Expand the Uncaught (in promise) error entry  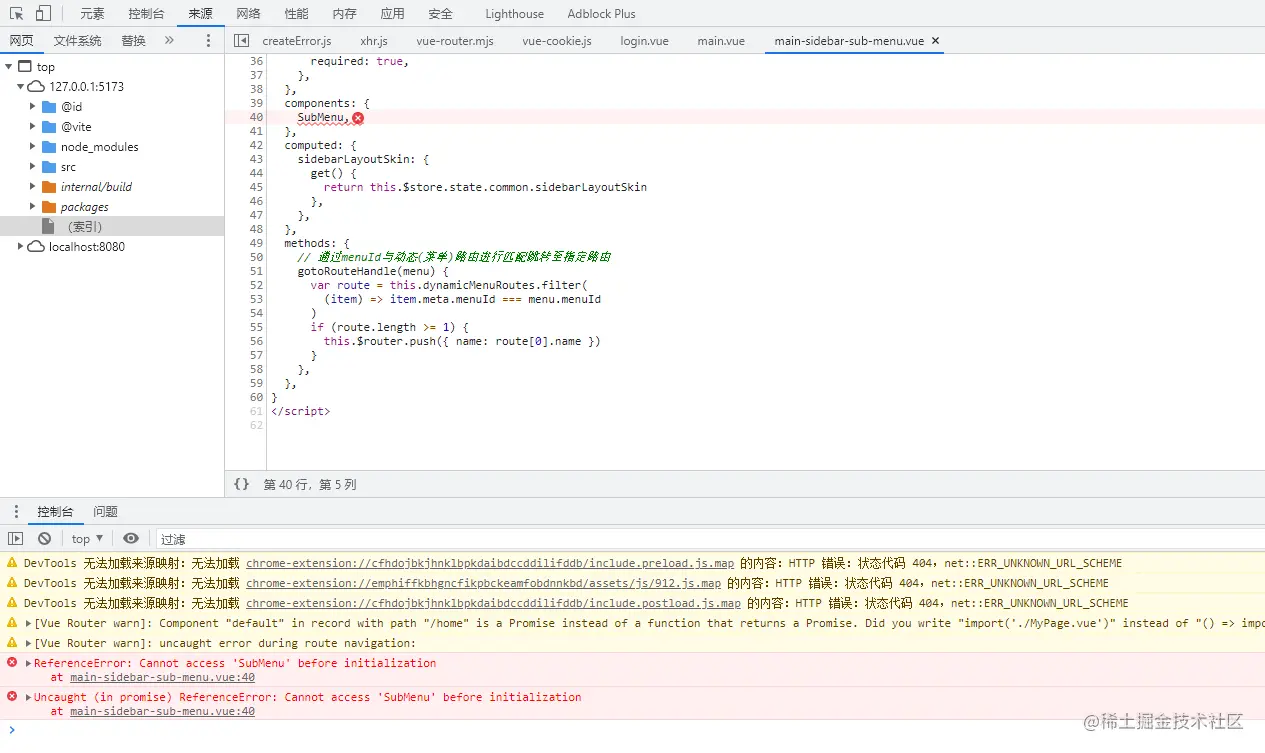[x=28, y=697]
